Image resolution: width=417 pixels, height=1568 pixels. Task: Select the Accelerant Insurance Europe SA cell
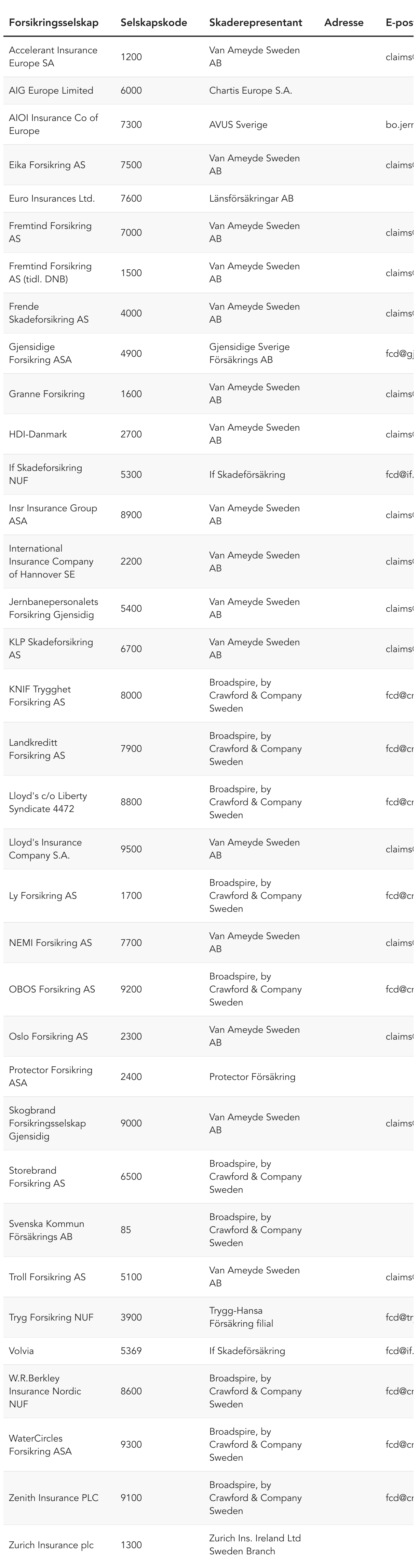[53, 57]
